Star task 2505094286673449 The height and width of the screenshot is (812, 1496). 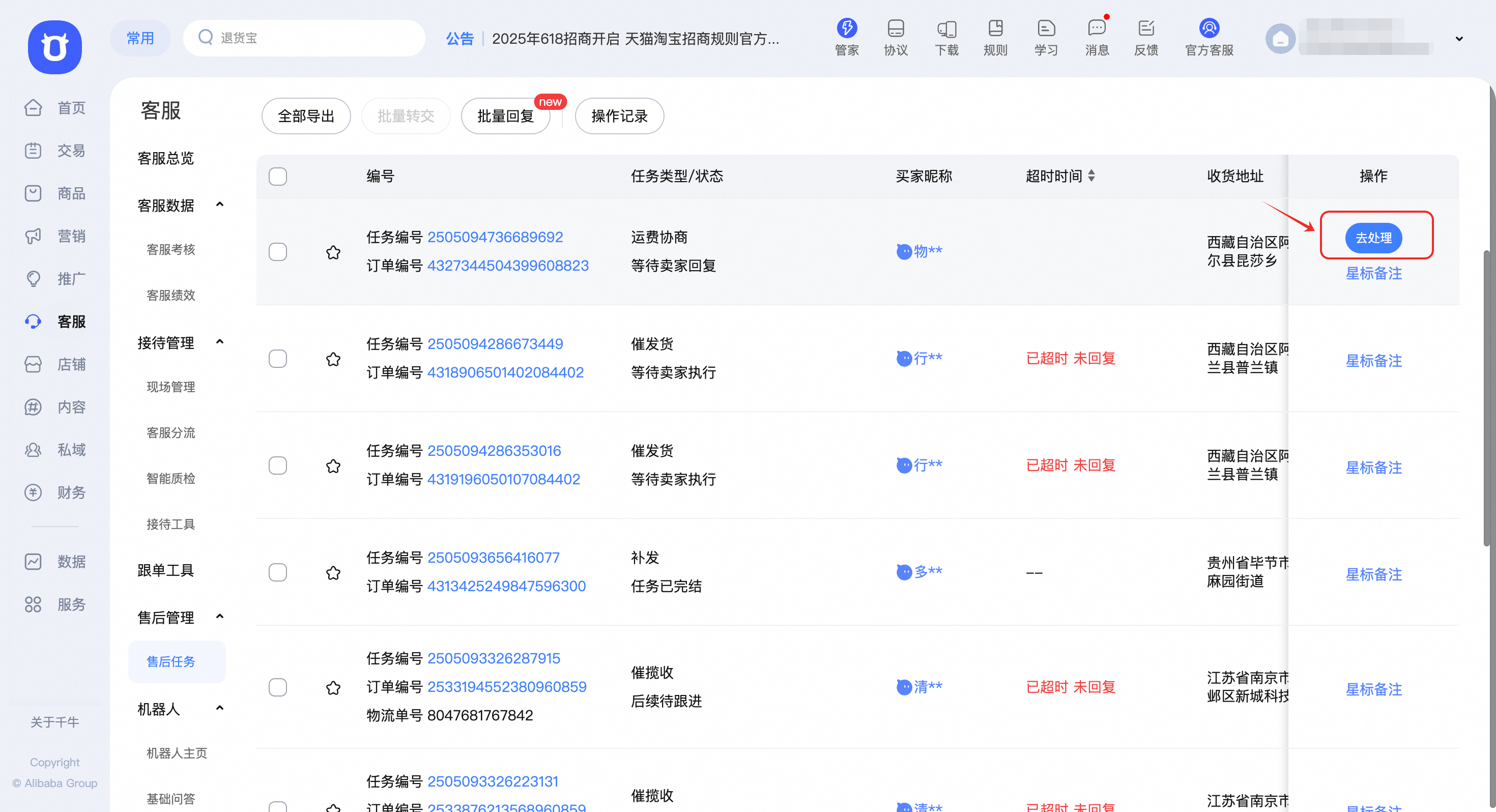(333, 359)
